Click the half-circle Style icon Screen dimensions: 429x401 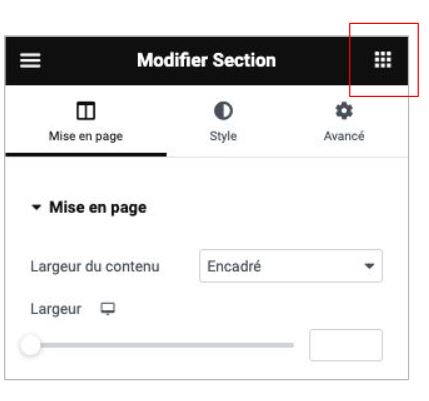223,111
